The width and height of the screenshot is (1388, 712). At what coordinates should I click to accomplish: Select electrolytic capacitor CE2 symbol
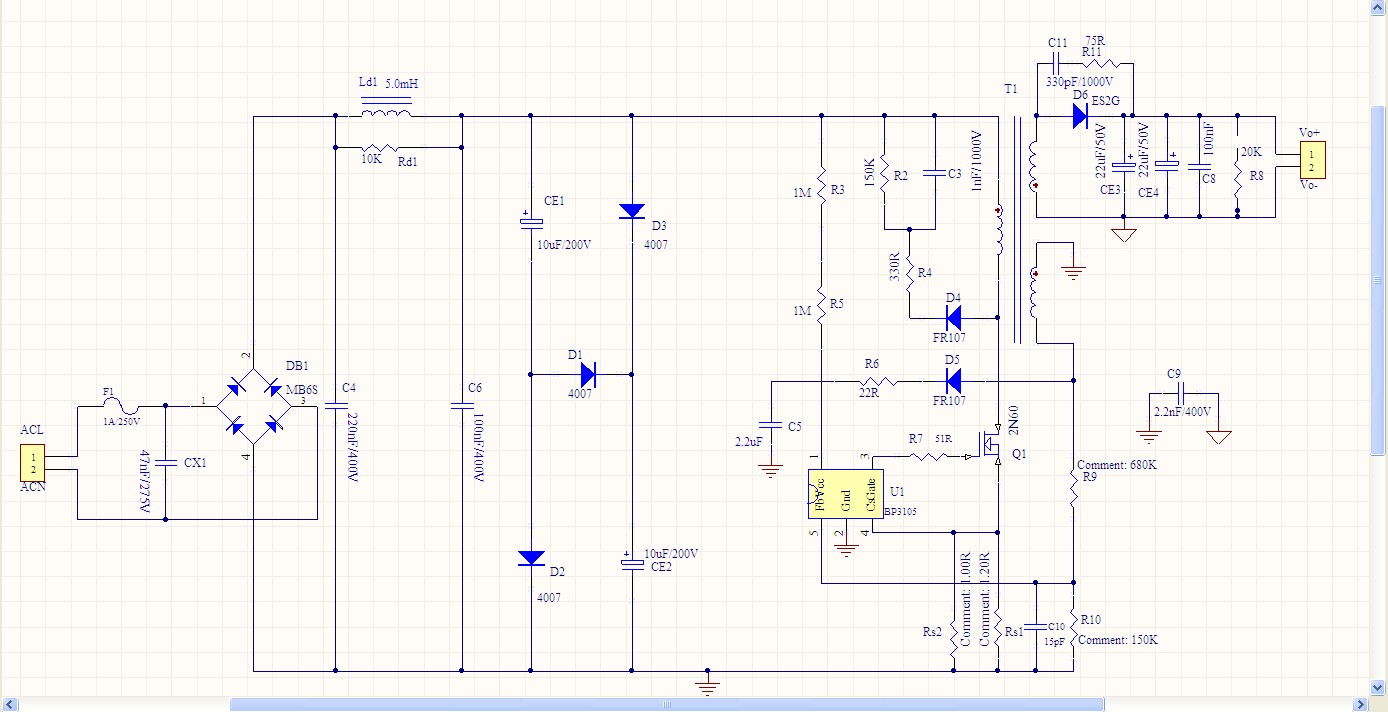click(x=631, y=562)
